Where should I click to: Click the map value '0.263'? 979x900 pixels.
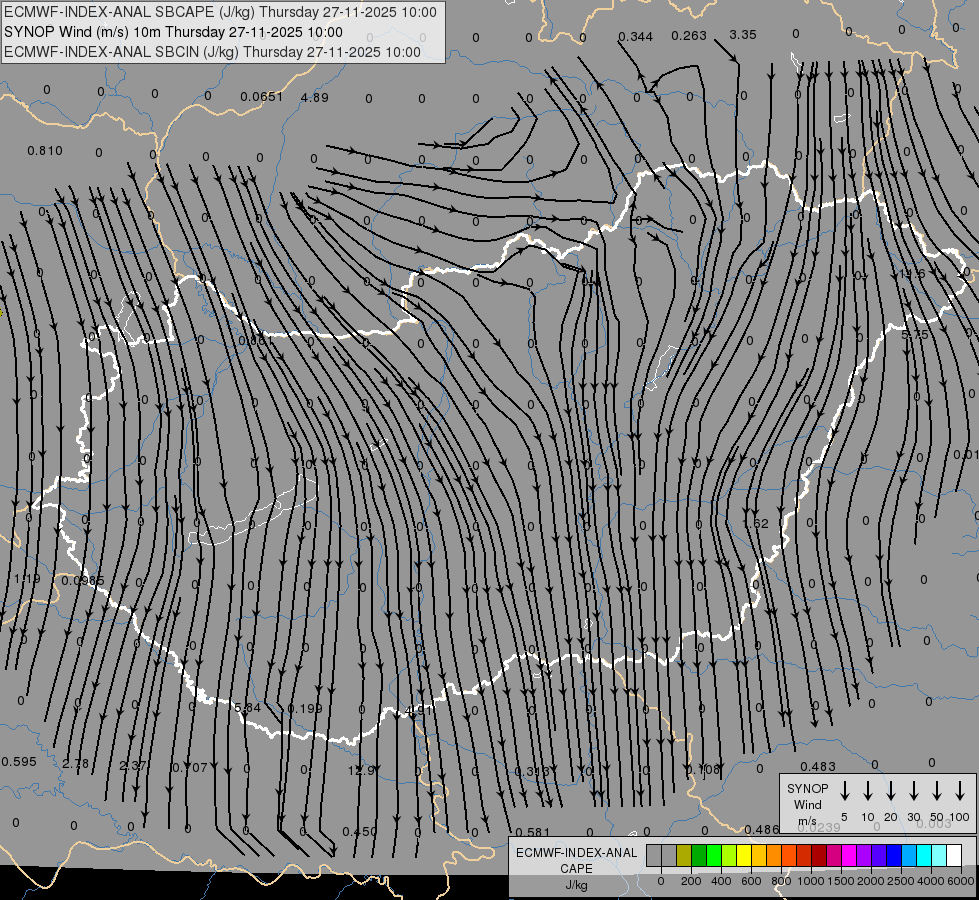click(x=689, y=36)
